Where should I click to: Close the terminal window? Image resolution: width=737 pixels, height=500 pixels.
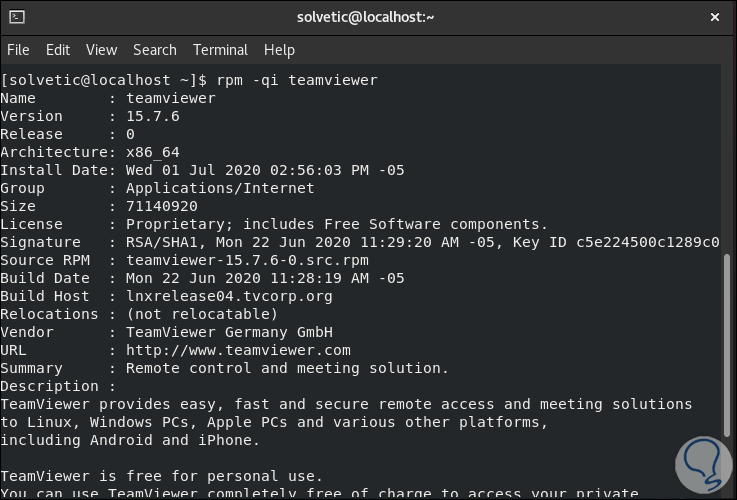(715, 17)
